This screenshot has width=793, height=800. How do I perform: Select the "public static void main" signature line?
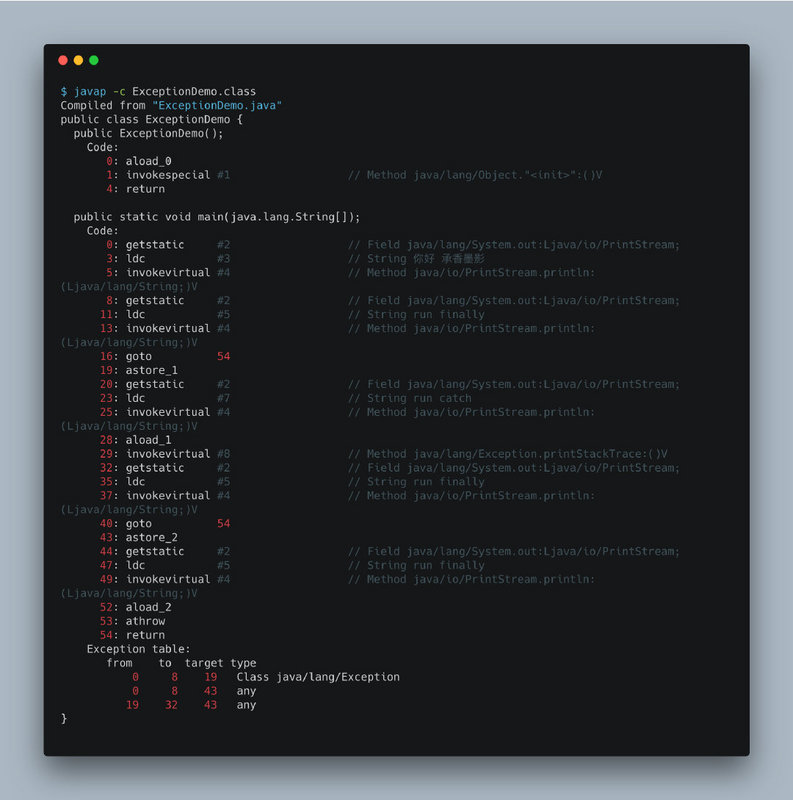217,217
